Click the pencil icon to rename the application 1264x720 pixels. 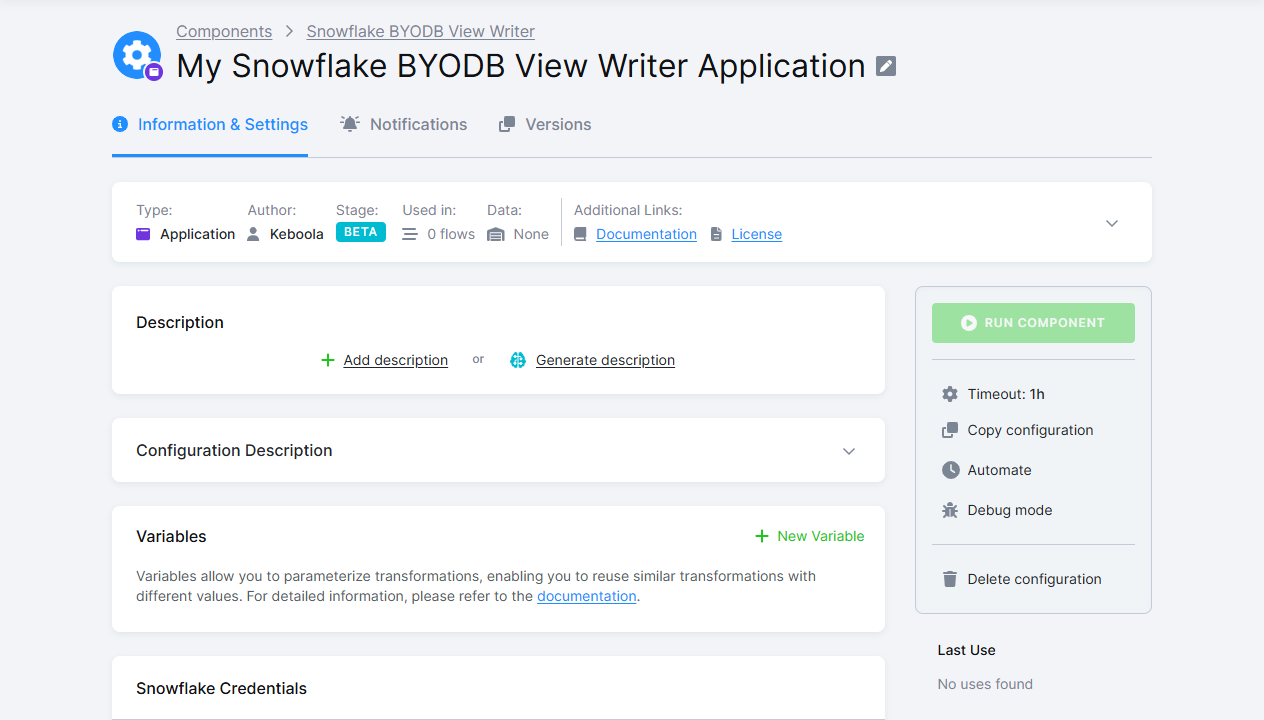[x=884, y=65]
